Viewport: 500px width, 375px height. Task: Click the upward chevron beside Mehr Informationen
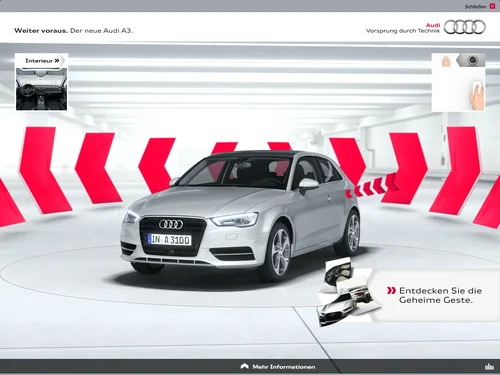tap(245, 366)
